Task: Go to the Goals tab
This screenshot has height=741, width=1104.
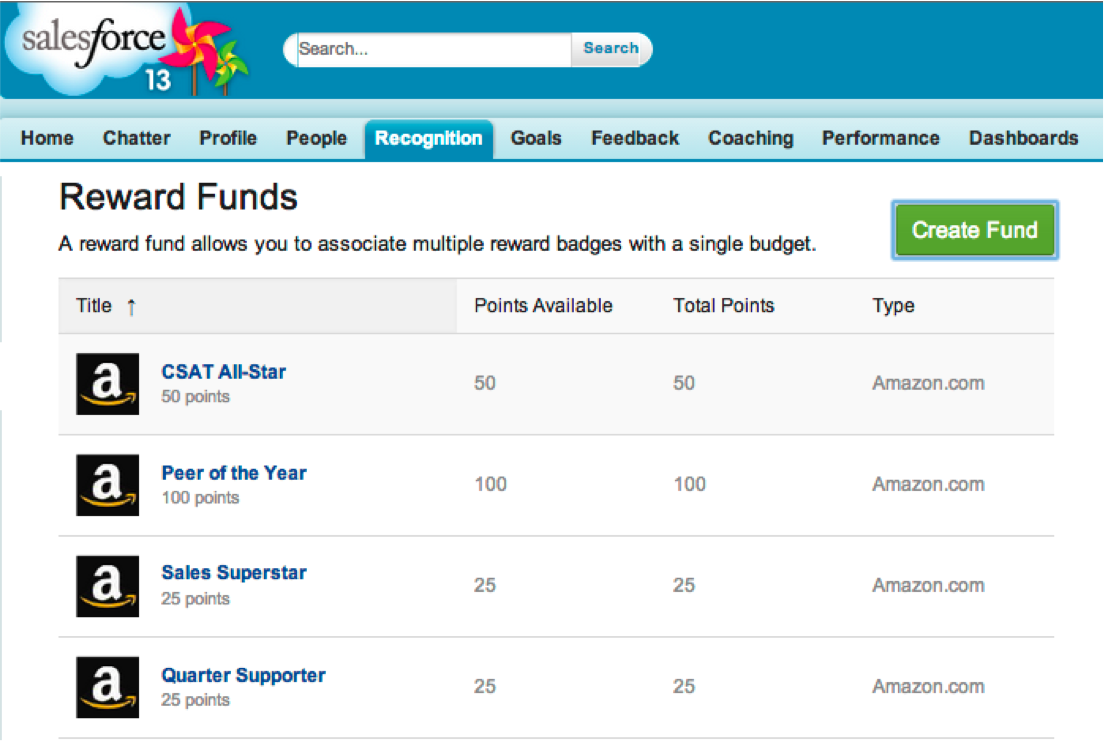Action: click(536, 139)
